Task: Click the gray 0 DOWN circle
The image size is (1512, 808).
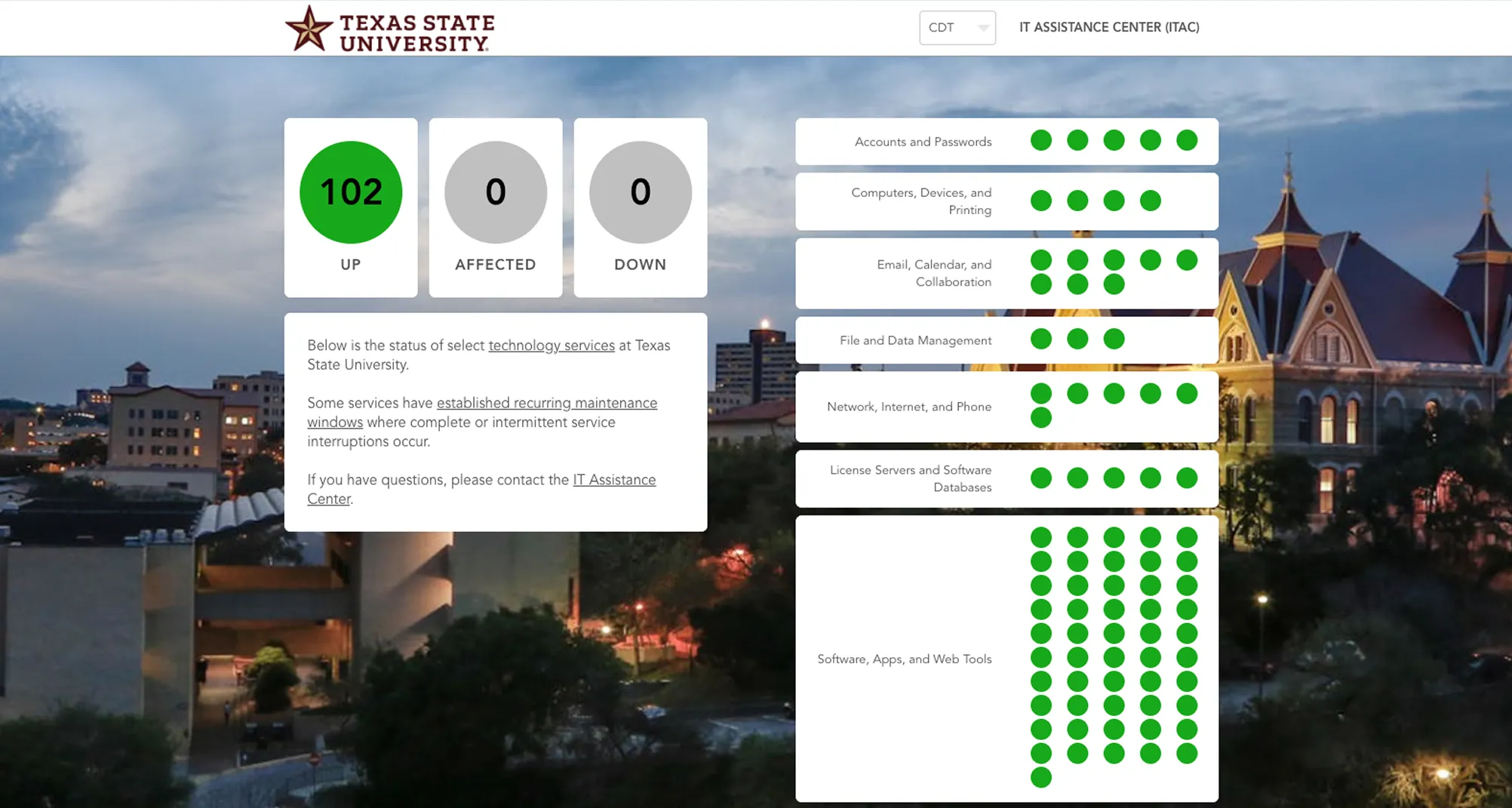Action: (x=641, y=192)
